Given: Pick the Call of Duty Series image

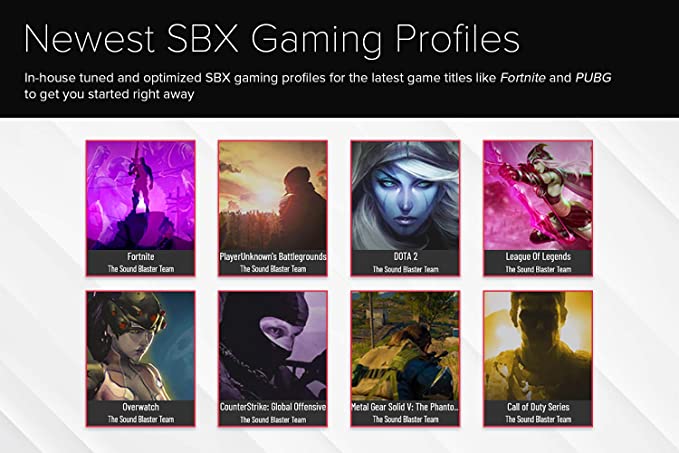Looking at the screenshot, I should coord(537,345).
